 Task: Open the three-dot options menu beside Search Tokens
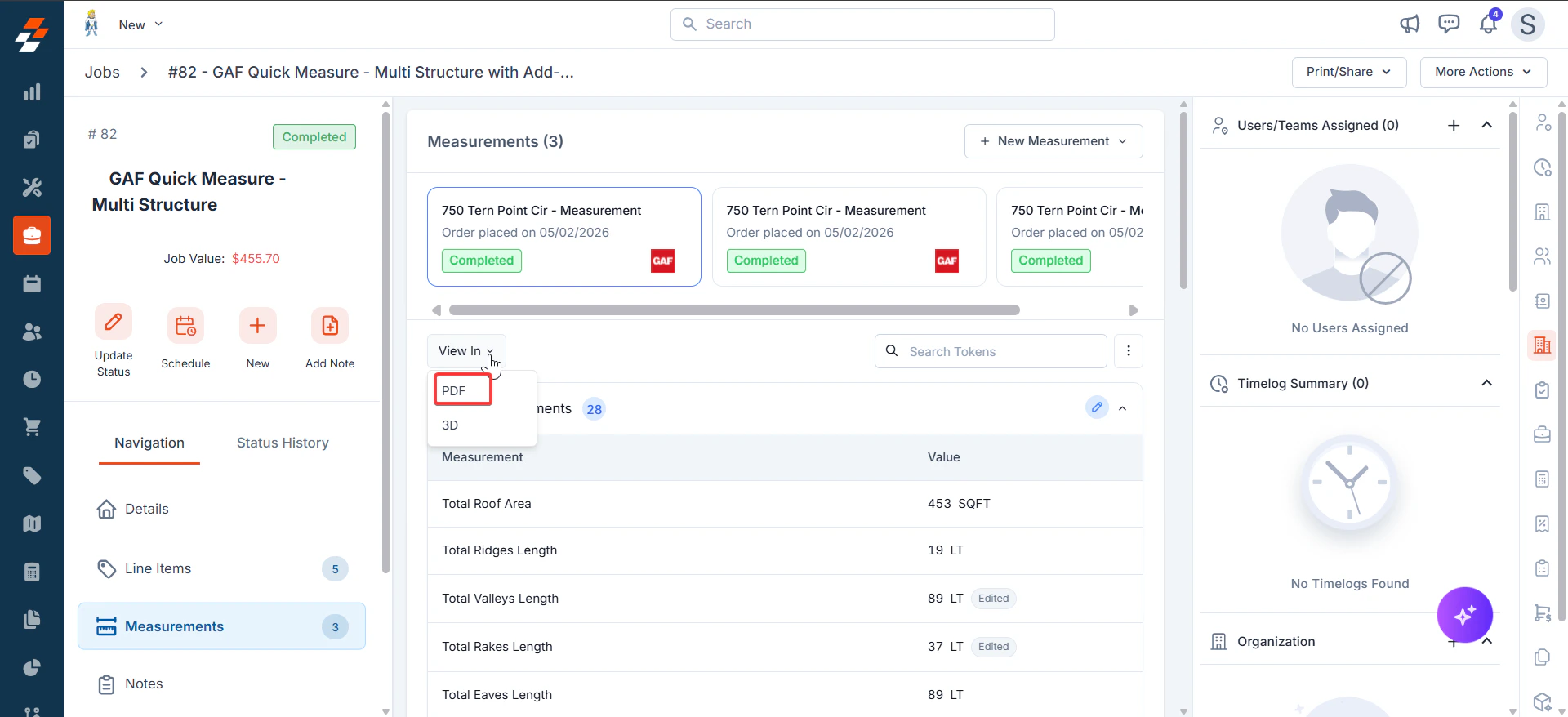[x=1129, y=351]
